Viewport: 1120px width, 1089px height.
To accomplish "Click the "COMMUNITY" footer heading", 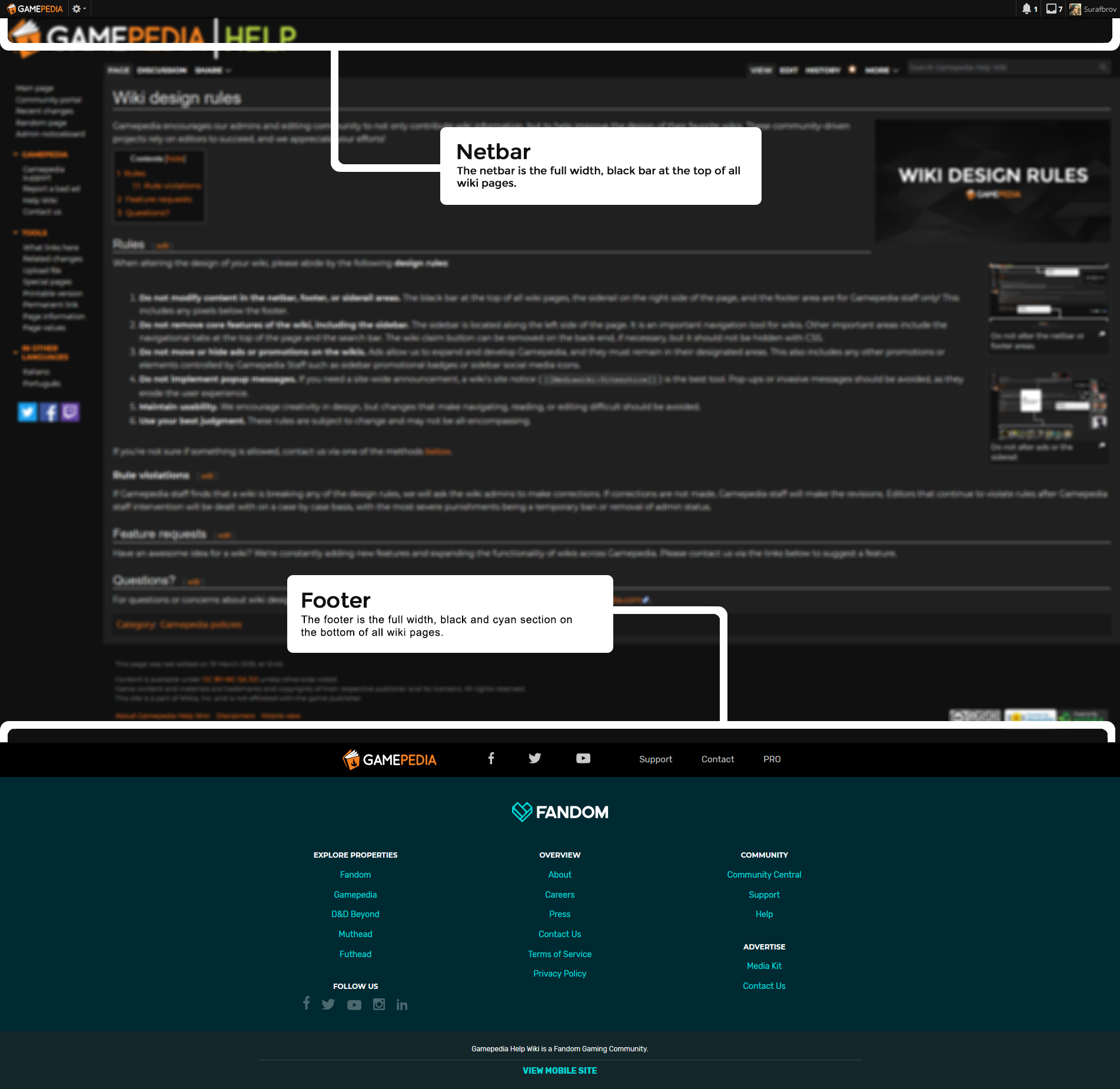I will pyautogui.click(x=764, y=855).
